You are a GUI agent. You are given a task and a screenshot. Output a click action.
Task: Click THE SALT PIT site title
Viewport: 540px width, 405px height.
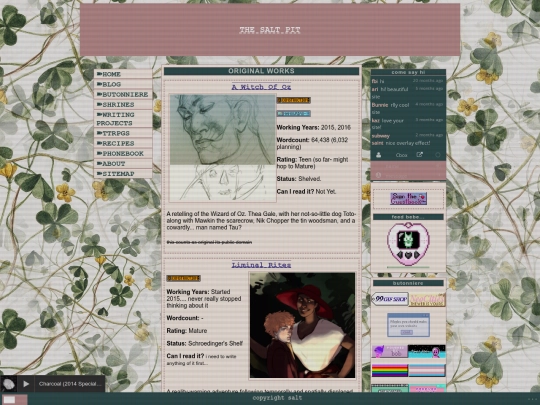pyautogui.click(x=270, y=30)
